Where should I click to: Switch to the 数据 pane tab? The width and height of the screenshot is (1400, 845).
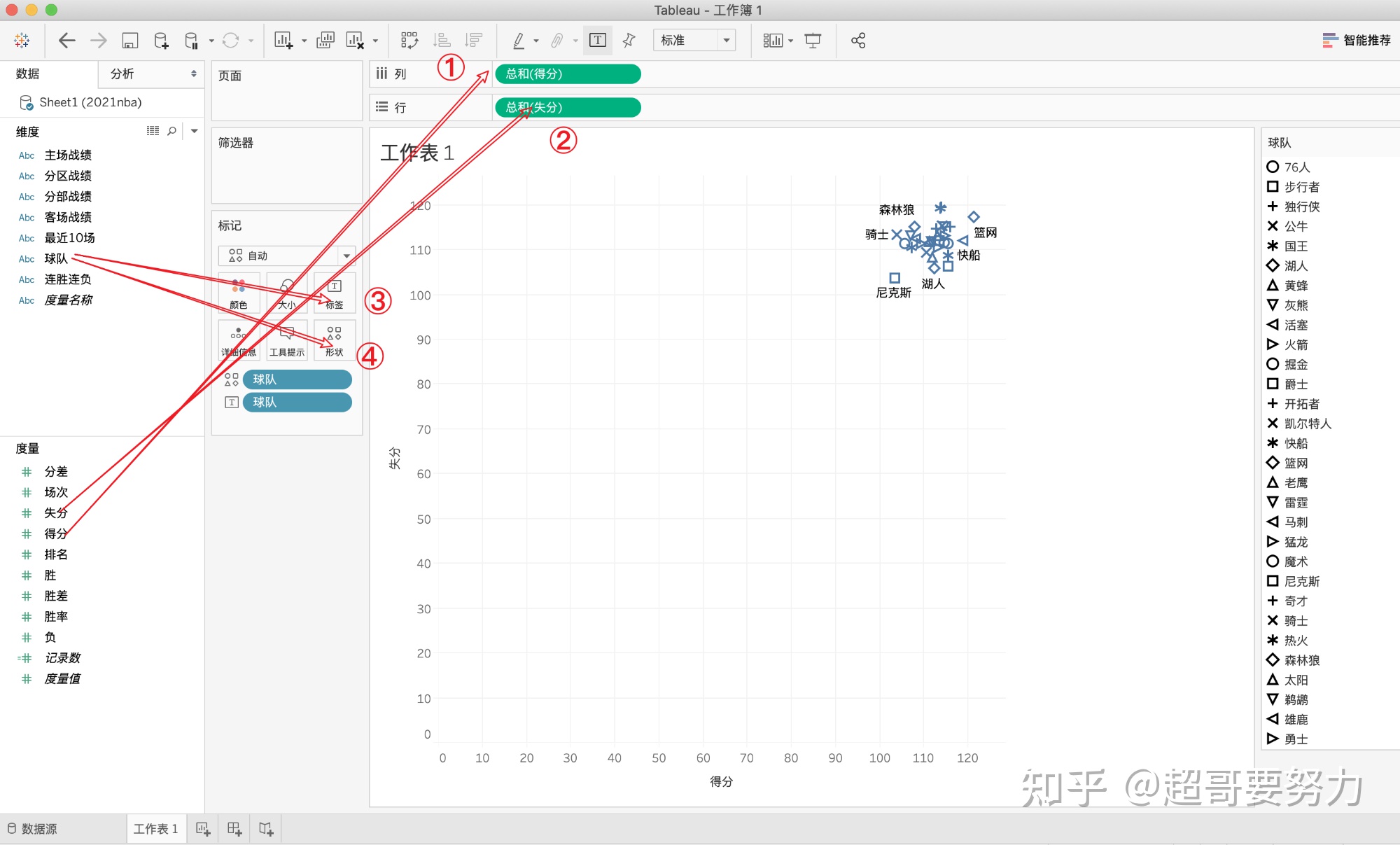point(49,74)
